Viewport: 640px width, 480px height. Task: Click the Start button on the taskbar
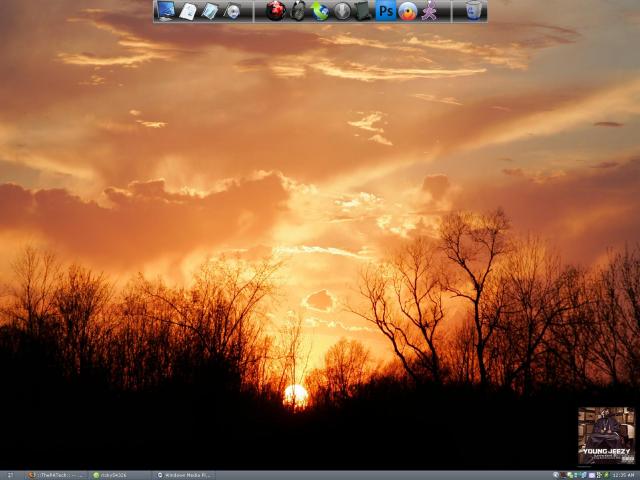[10, 475]
